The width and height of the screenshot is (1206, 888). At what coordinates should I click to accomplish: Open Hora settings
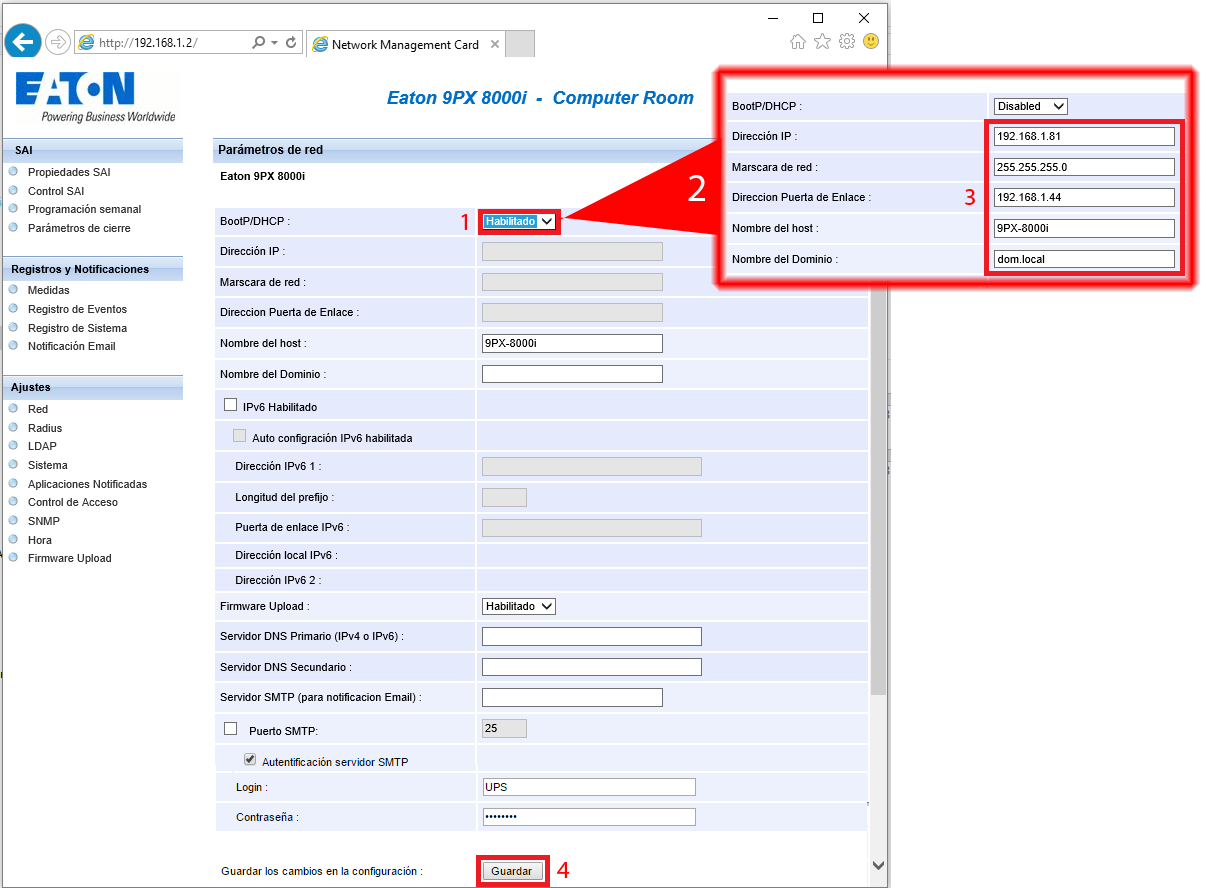pyautogui.click(x=40, y=540)
